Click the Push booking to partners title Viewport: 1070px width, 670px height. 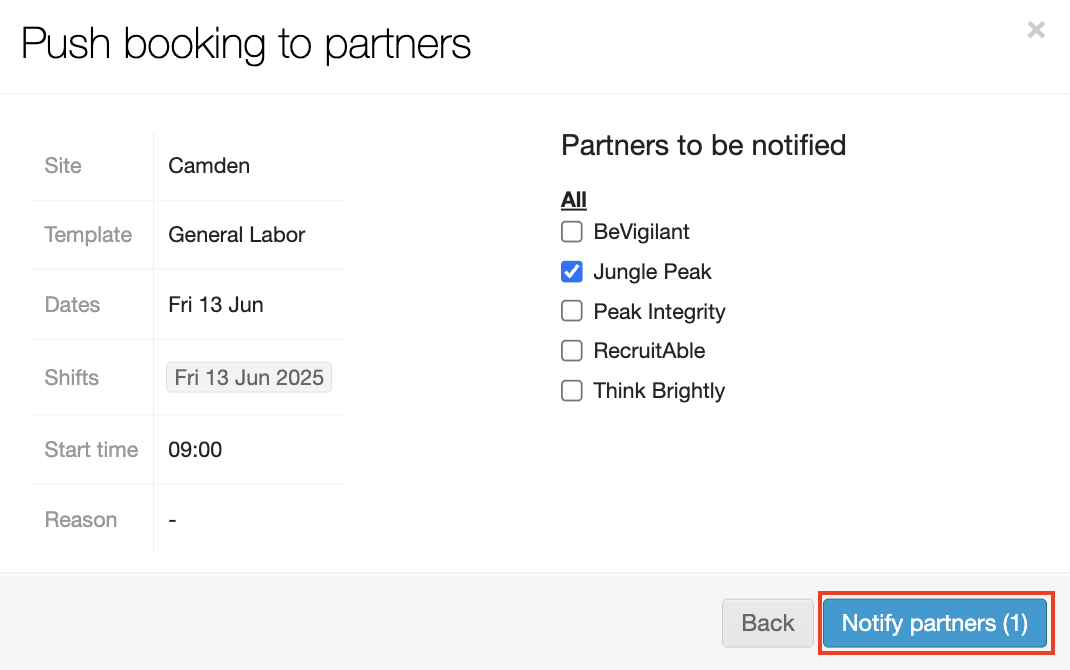(246, 45)
